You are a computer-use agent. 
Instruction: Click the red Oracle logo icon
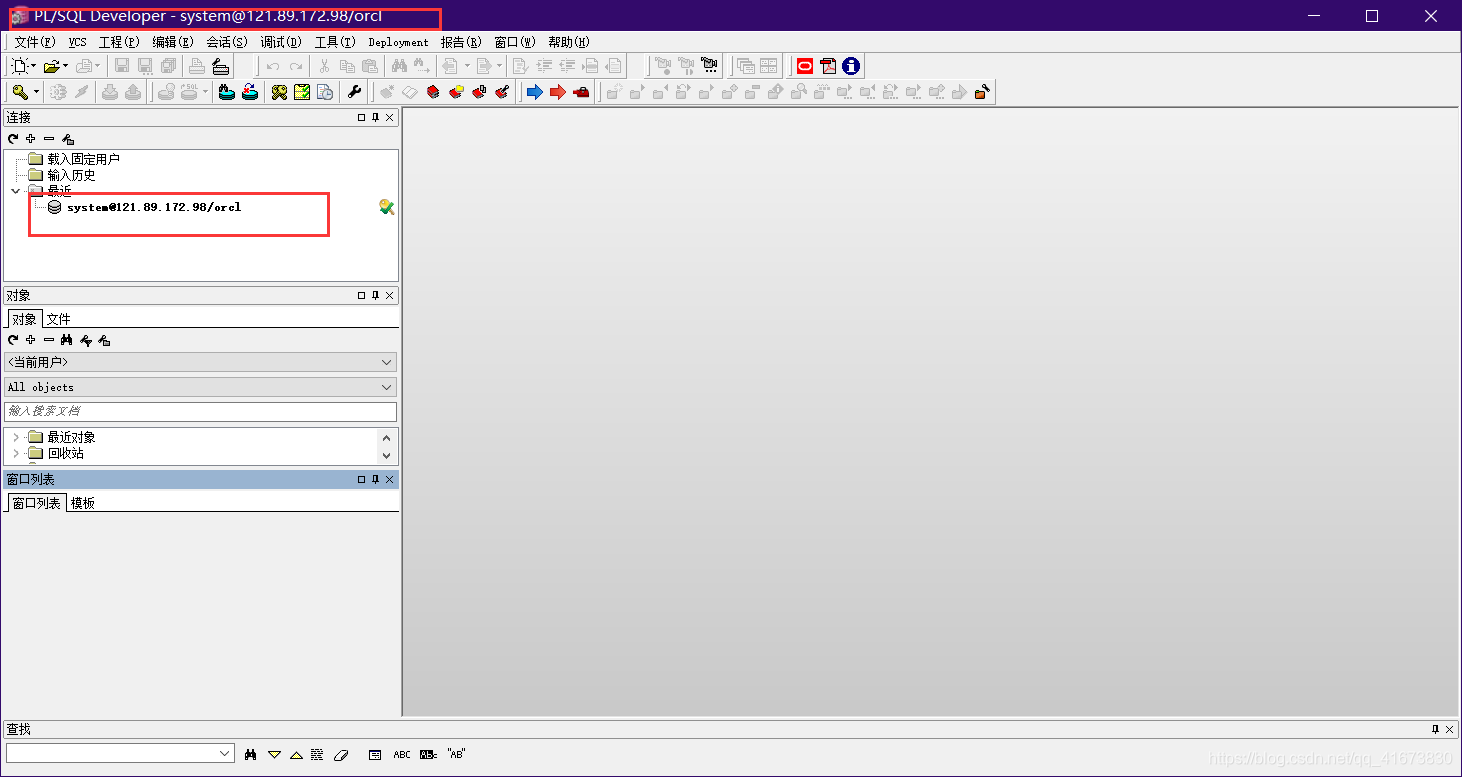(805, 66)
